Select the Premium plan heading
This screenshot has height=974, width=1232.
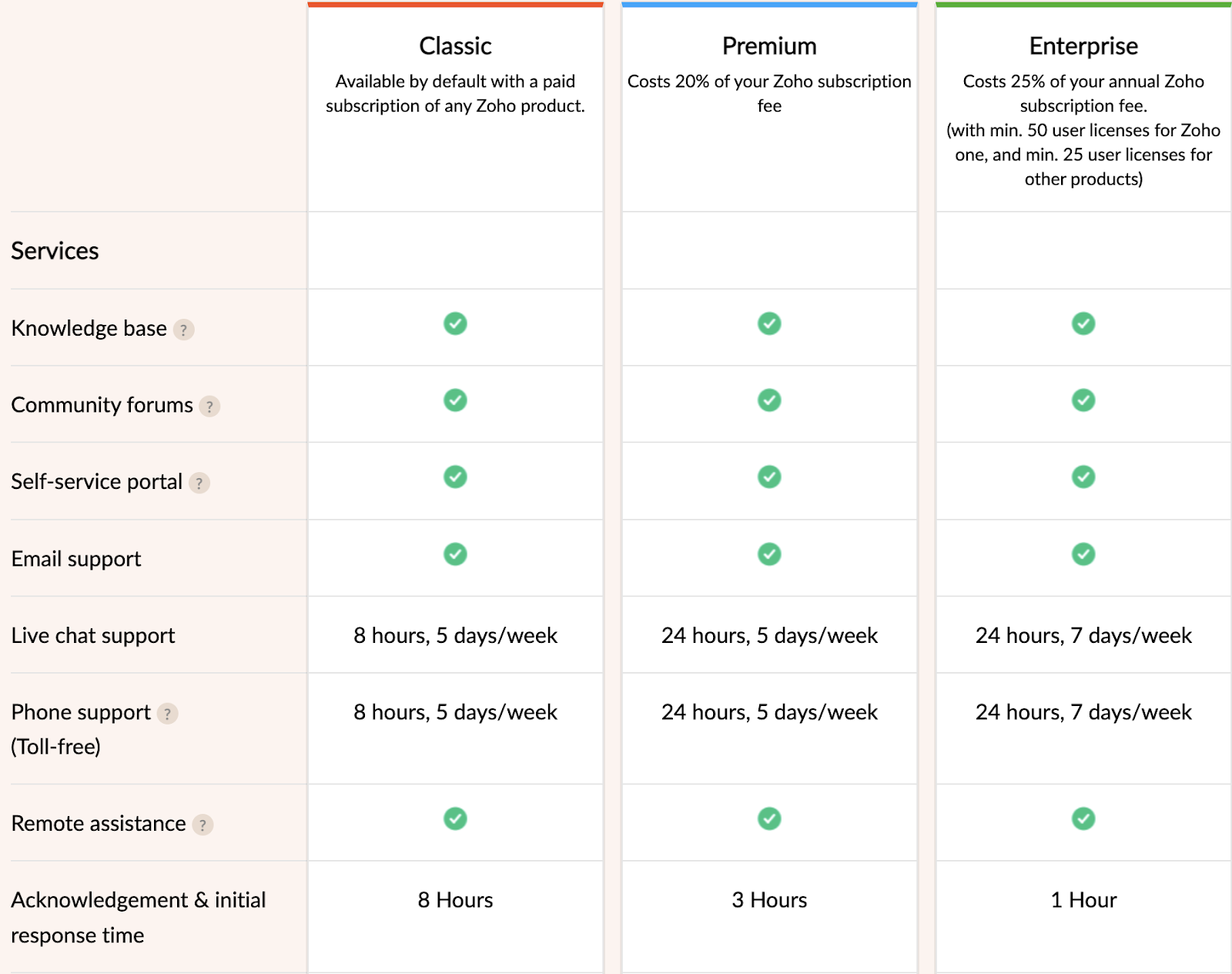[x=769, y=46]
